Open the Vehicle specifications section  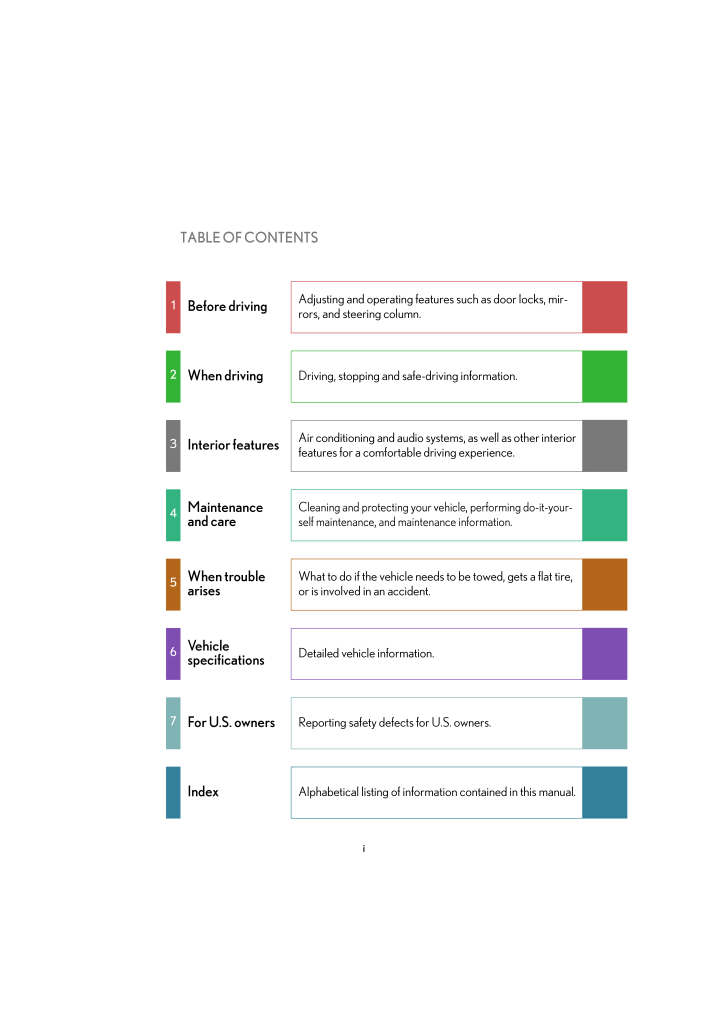(x=226, y=653)
